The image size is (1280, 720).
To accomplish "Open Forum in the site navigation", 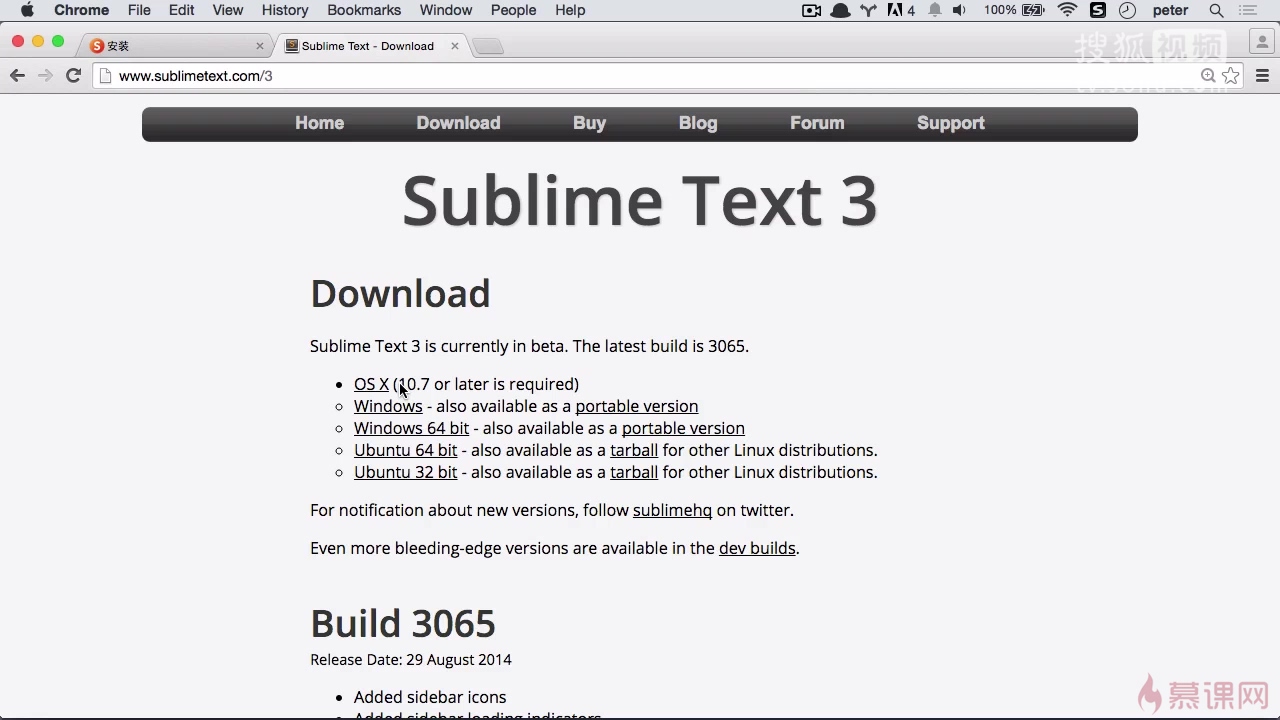I will click(x=817, y=123).
